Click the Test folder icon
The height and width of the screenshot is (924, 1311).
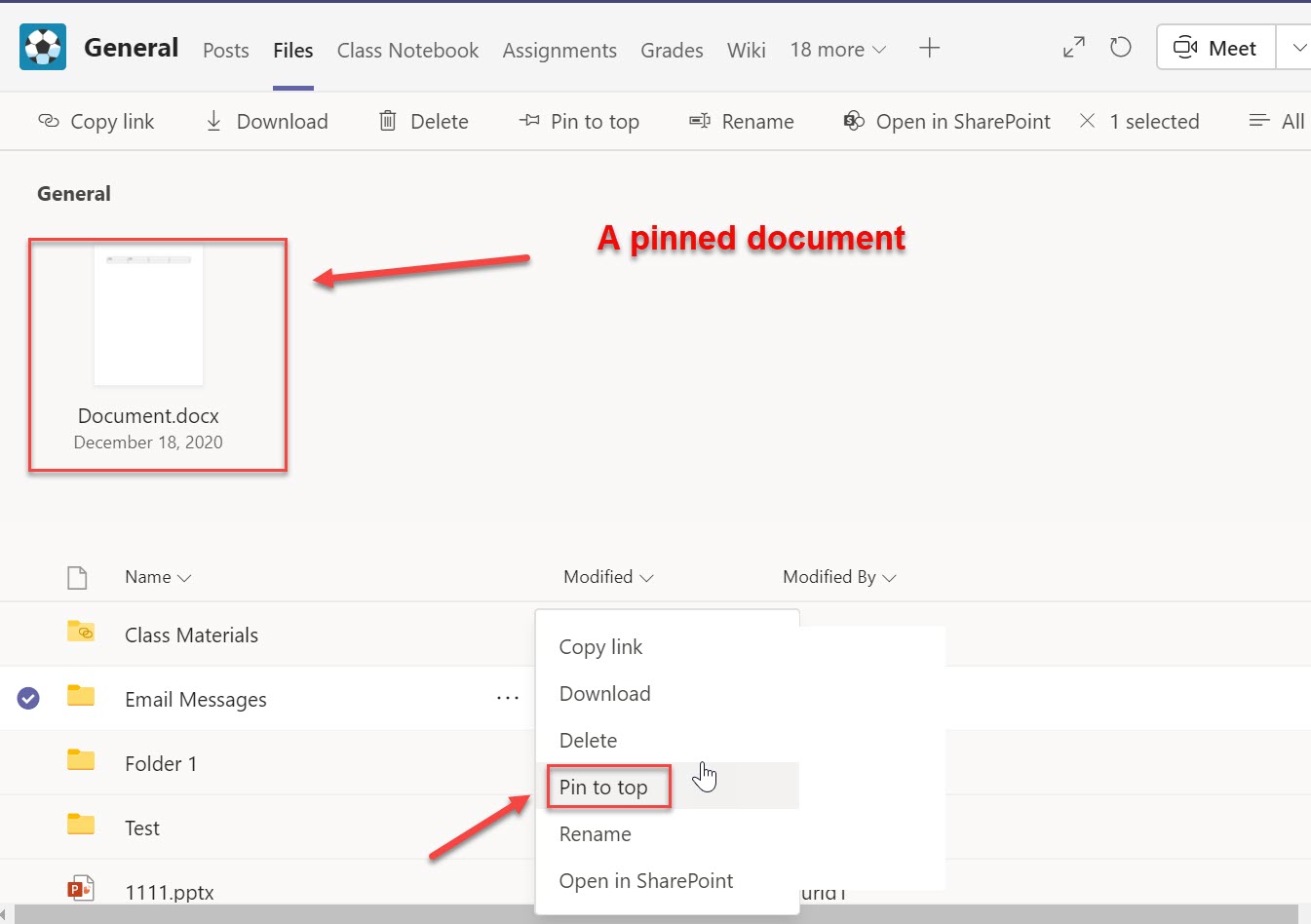(81, 825)
